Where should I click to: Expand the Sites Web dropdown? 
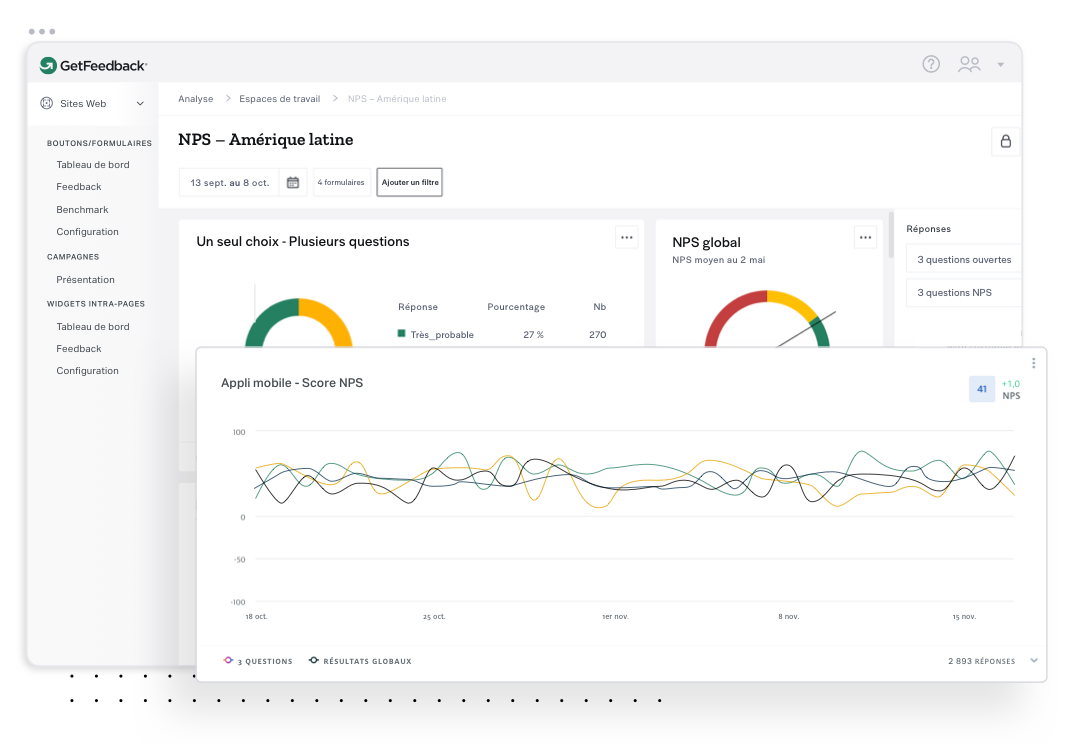[x=140, y=103]
